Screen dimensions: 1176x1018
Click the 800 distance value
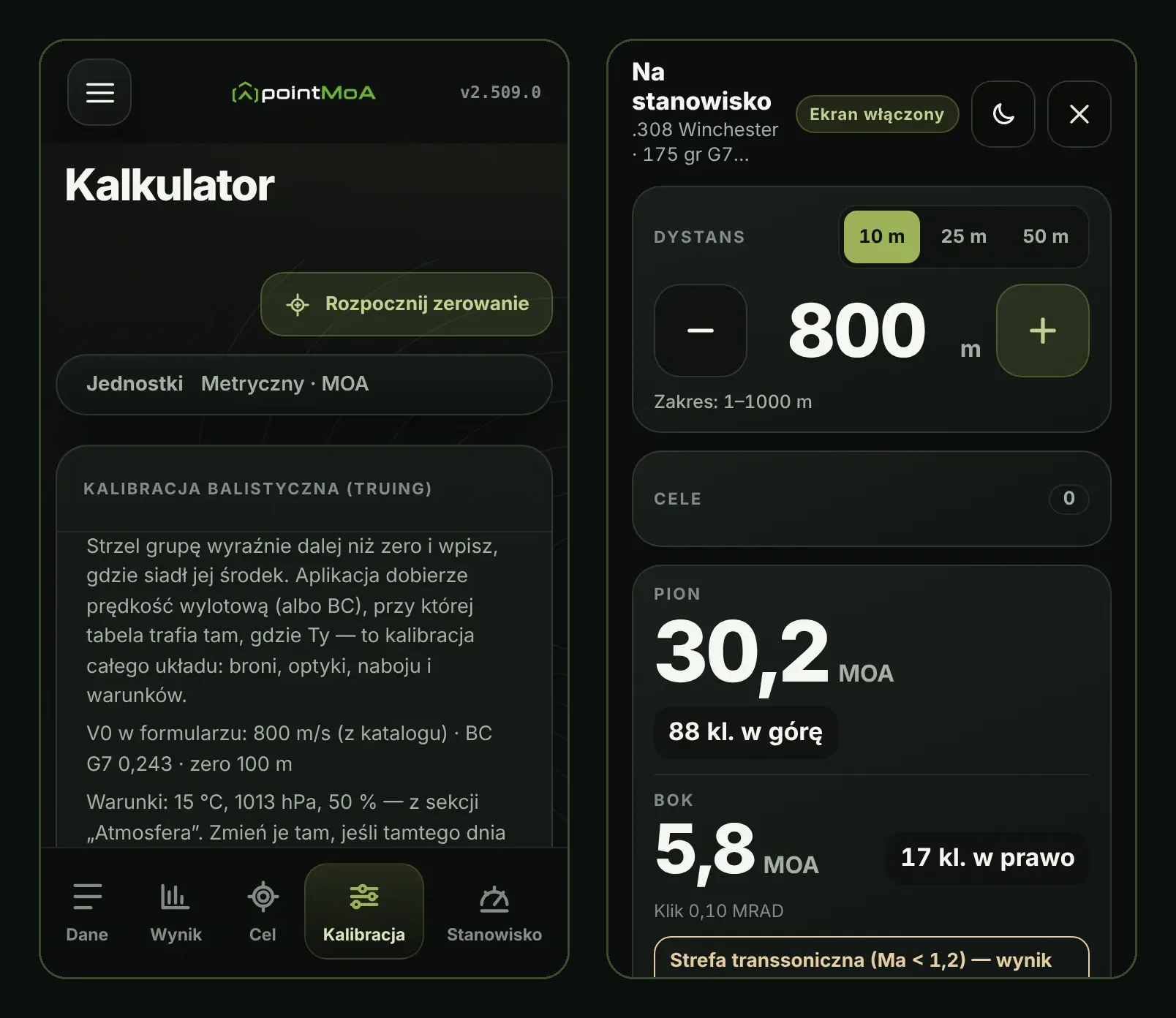(x=857, y=331)
